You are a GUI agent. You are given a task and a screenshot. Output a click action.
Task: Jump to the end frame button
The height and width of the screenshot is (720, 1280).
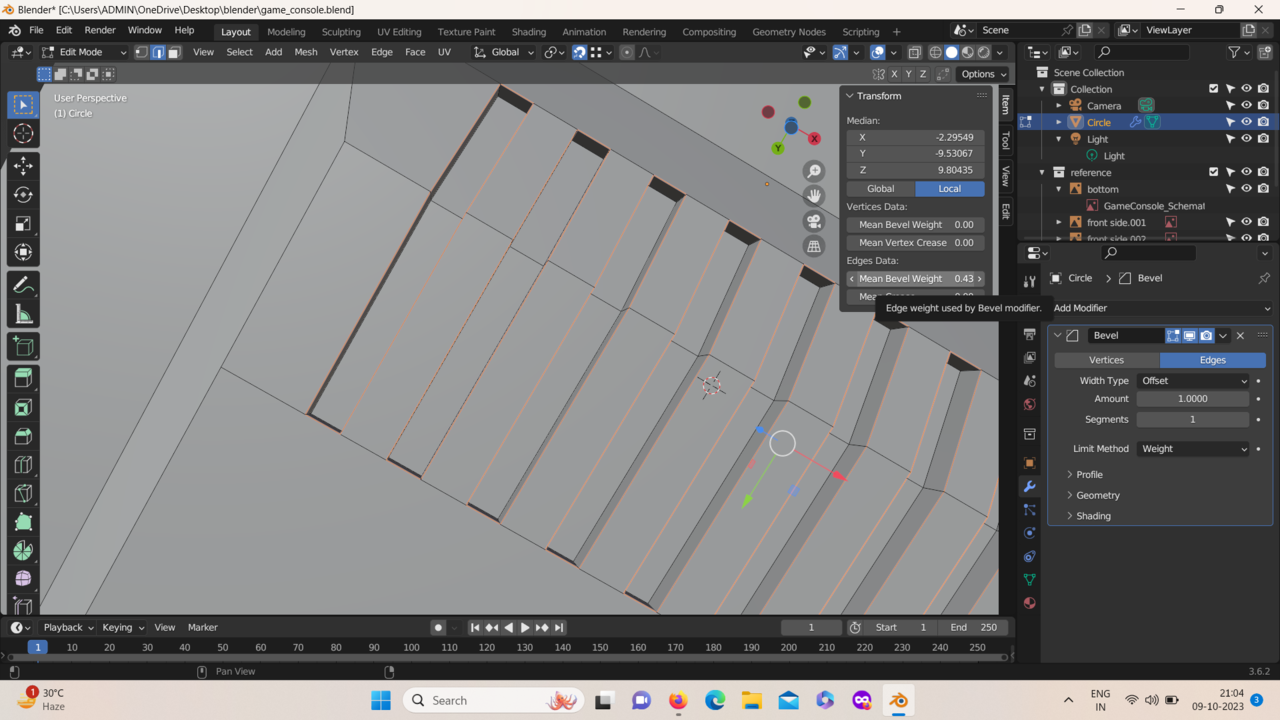point(559,628)
